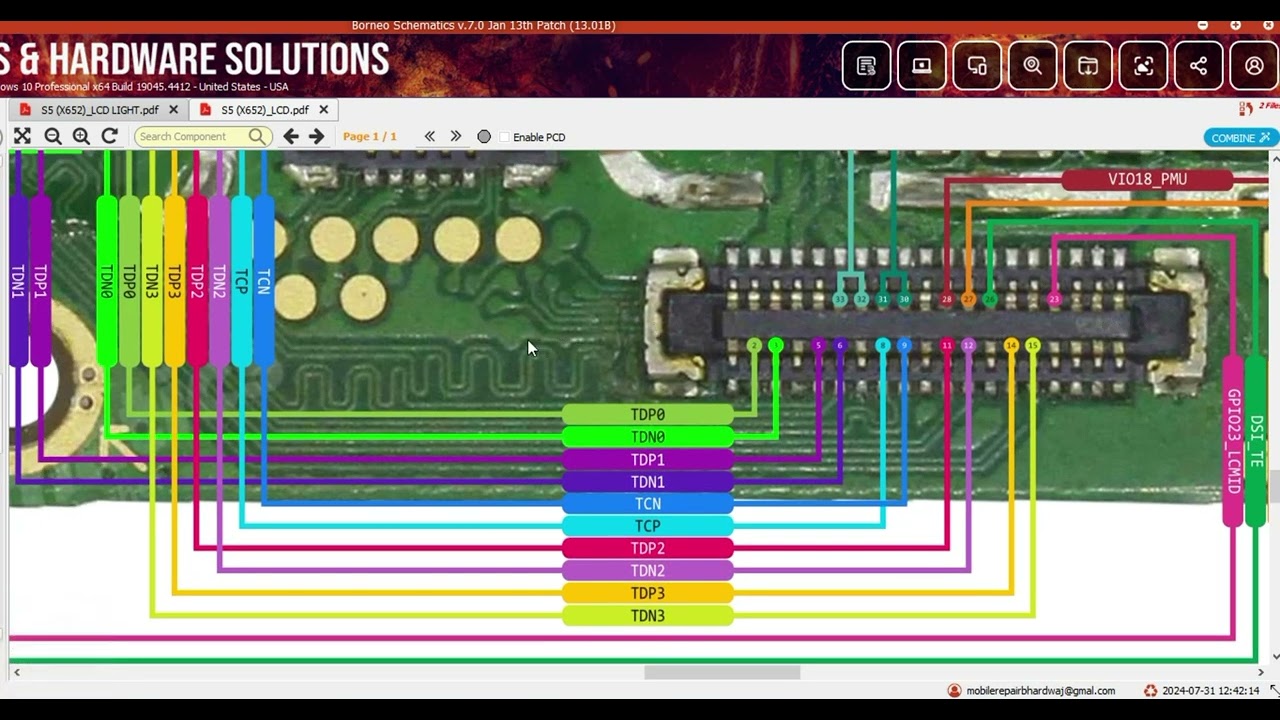This screenshot has width=1280, height=720.
Task: Click the screenshot capture icon
Action: 1143,66
